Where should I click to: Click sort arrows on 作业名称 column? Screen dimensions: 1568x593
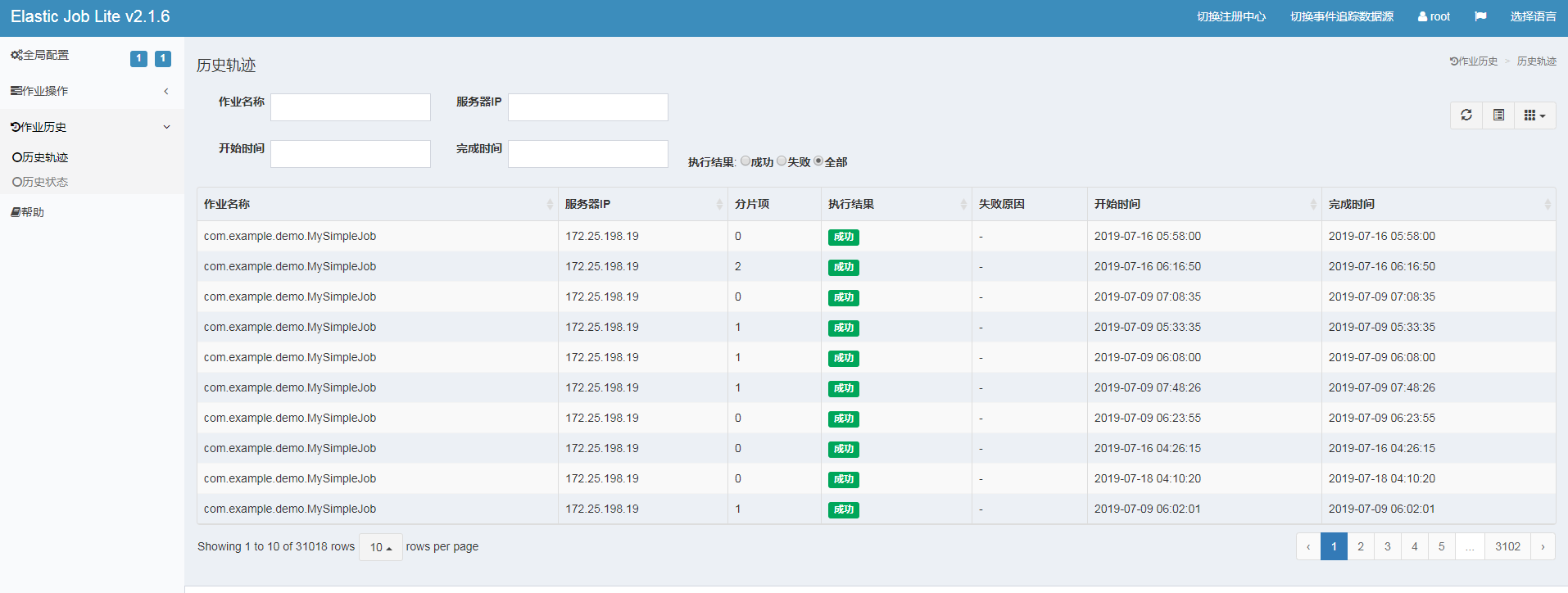point(550,204)
